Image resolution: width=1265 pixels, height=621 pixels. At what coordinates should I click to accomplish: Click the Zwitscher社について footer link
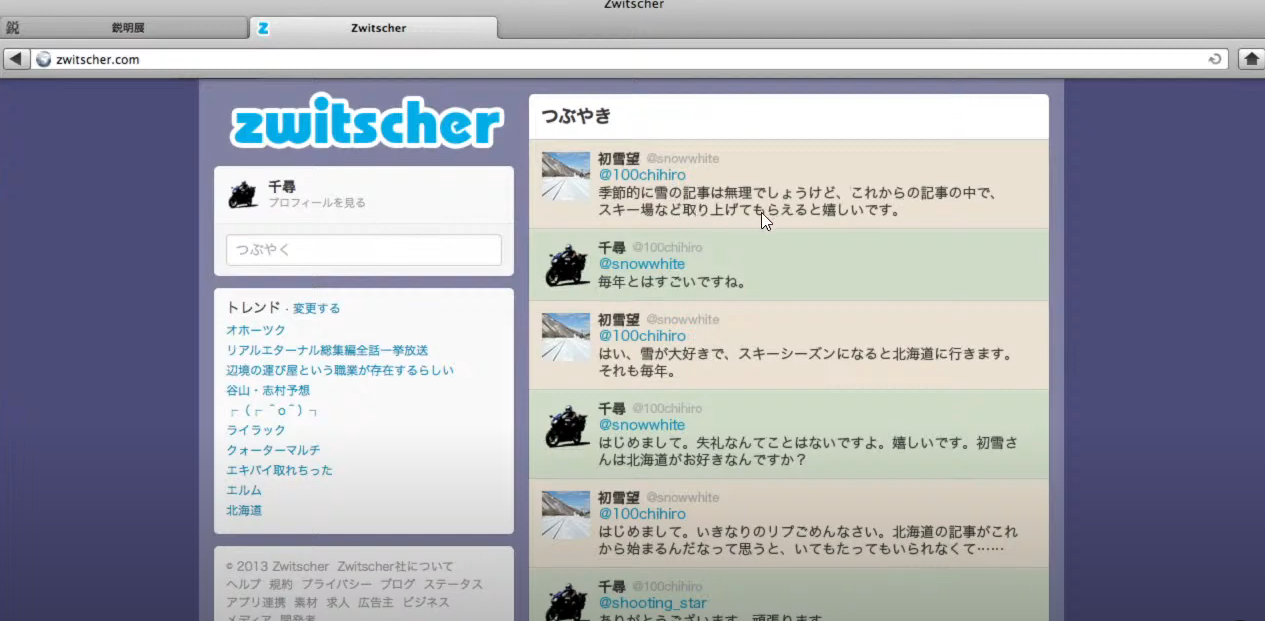[x=395, y=566]
